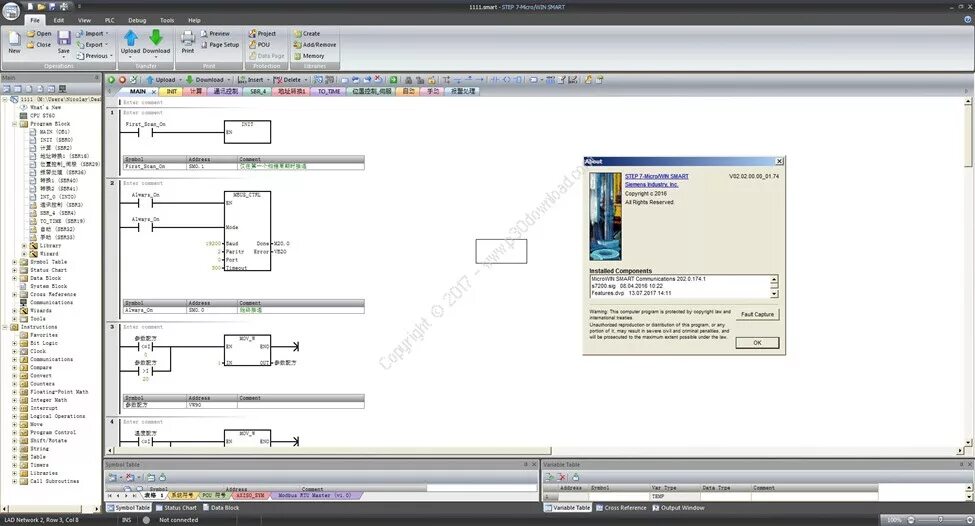Click OK in the About dialog
975x526 pixels.
pos(757,343)
